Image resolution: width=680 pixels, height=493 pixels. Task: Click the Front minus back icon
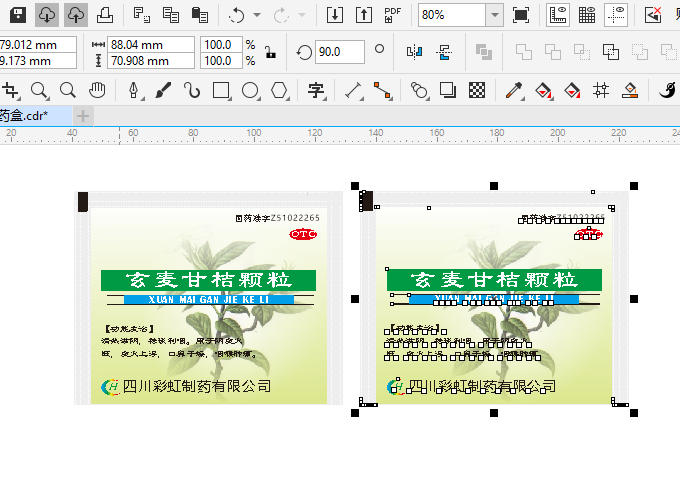pos(640,52)
